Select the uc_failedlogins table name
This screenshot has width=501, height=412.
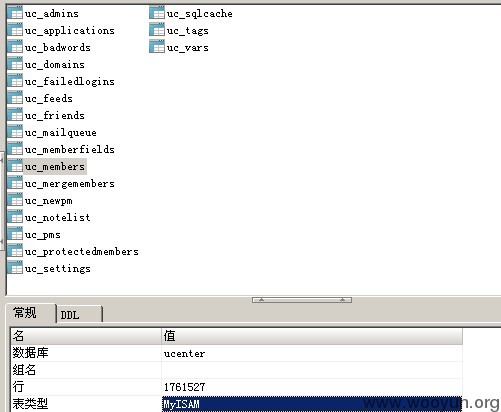coord(70,82)
